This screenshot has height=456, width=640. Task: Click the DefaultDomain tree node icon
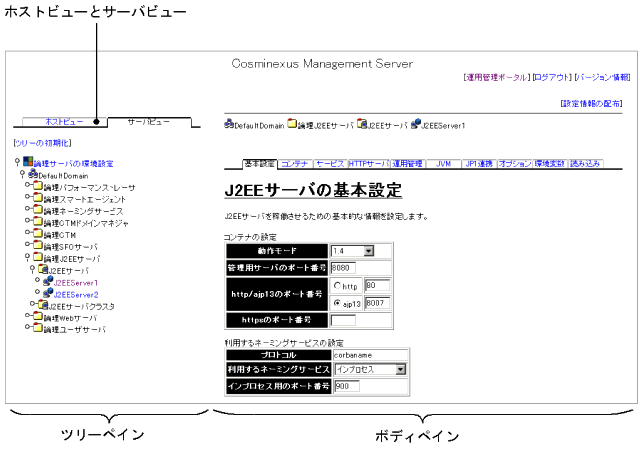[x=33, y=174]
